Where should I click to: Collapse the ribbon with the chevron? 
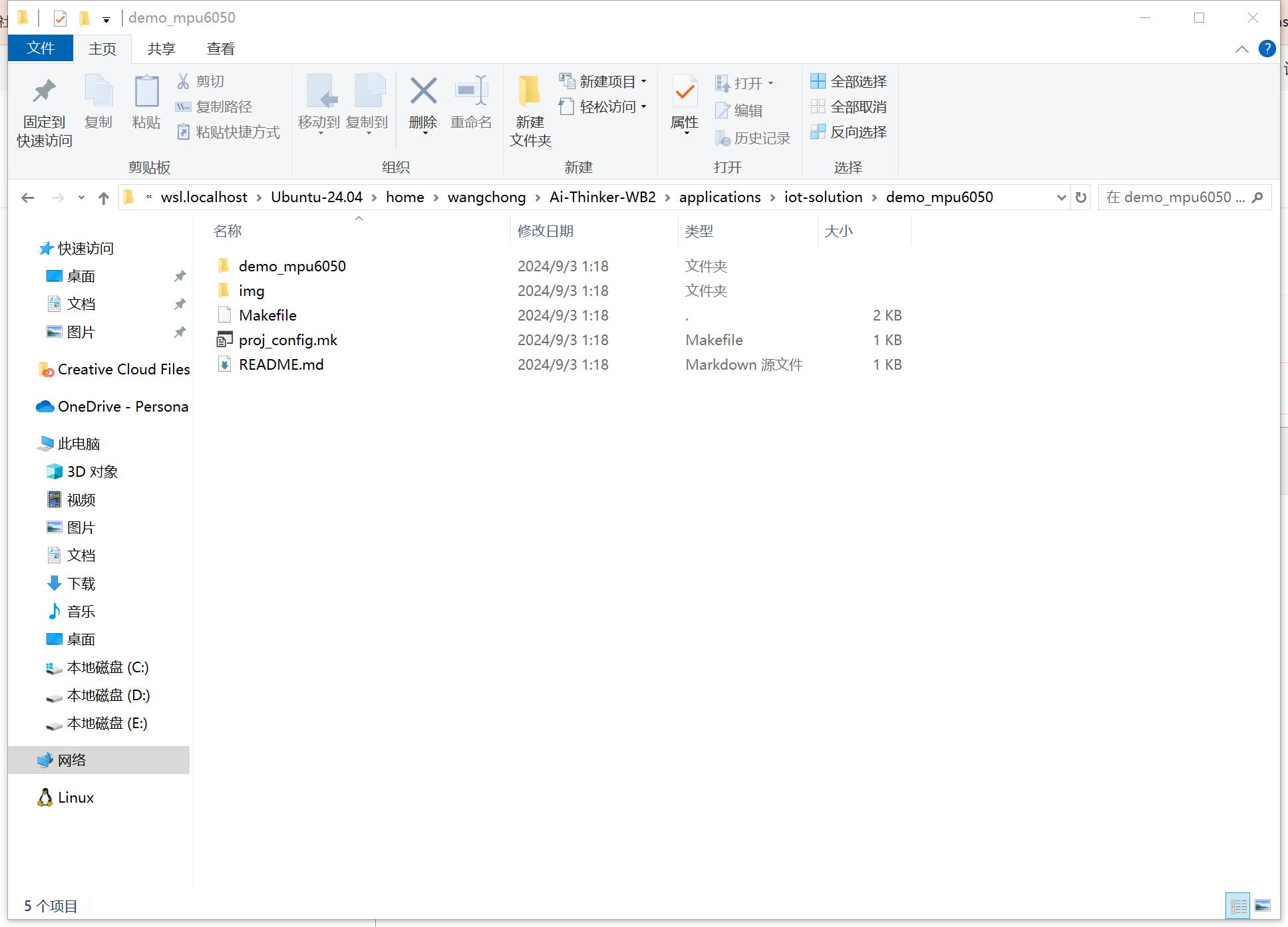(1241, 49)
